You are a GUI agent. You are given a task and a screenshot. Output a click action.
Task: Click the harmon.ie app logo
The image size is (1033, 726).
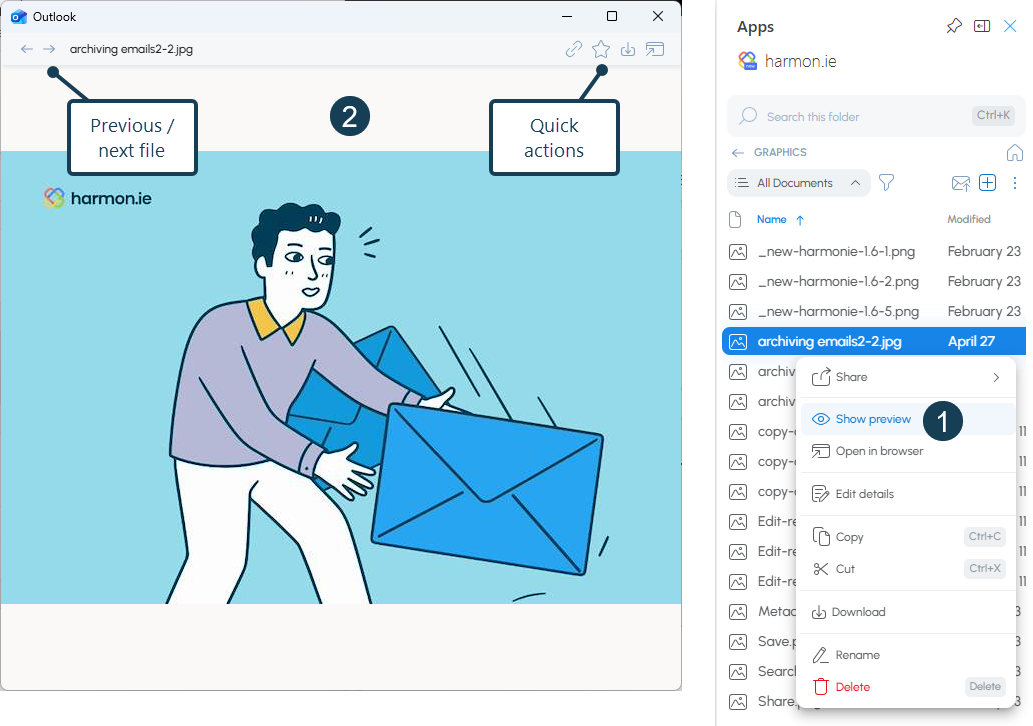(x=747, y=61)
